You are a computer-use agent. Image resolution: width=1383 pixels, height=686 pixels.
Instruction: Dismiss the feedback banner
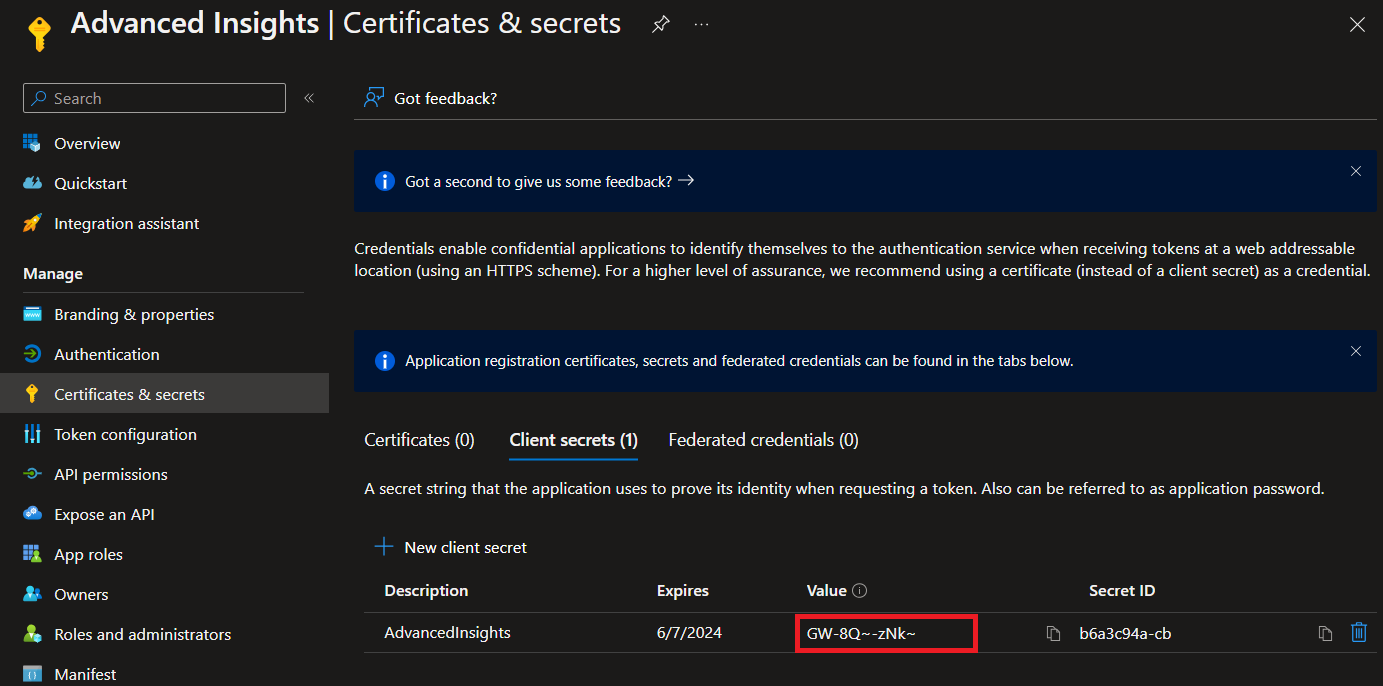pyautogui.click(x=1355, y=171)
